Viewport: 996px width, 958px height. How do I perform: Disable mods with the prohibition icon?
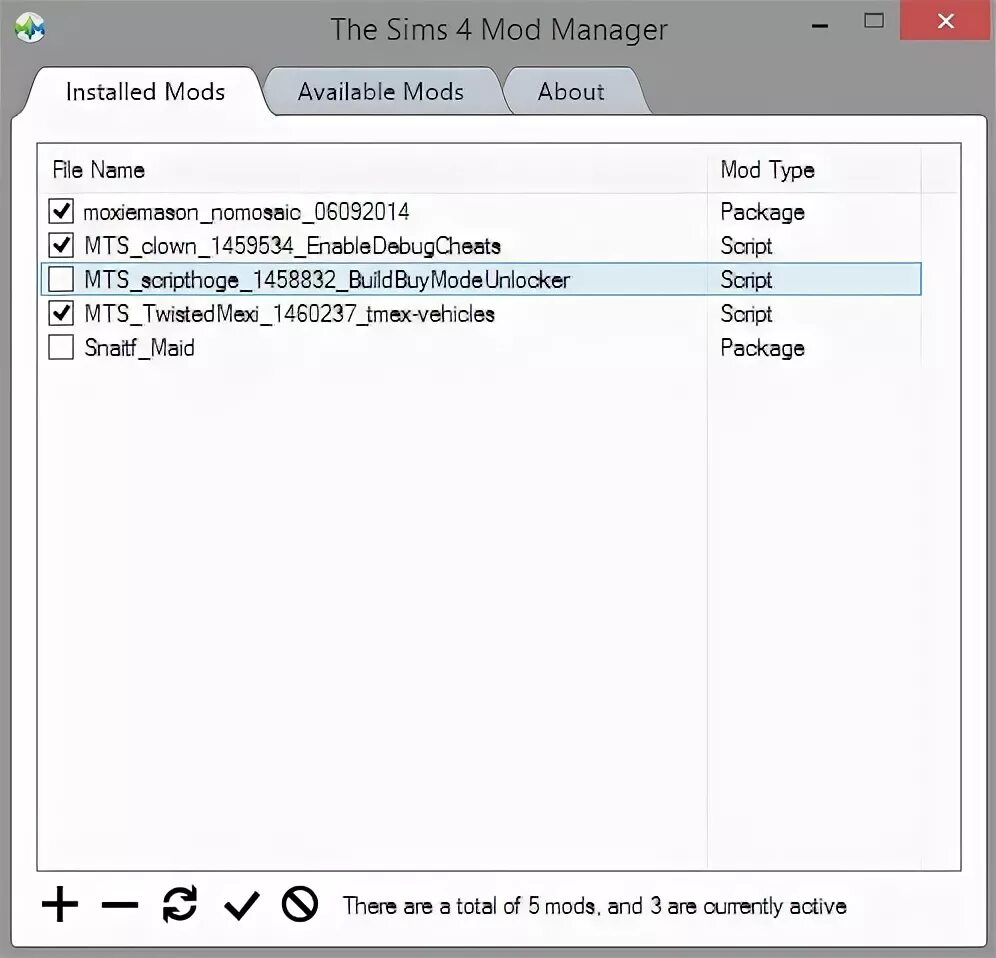[x=300, y=904]
